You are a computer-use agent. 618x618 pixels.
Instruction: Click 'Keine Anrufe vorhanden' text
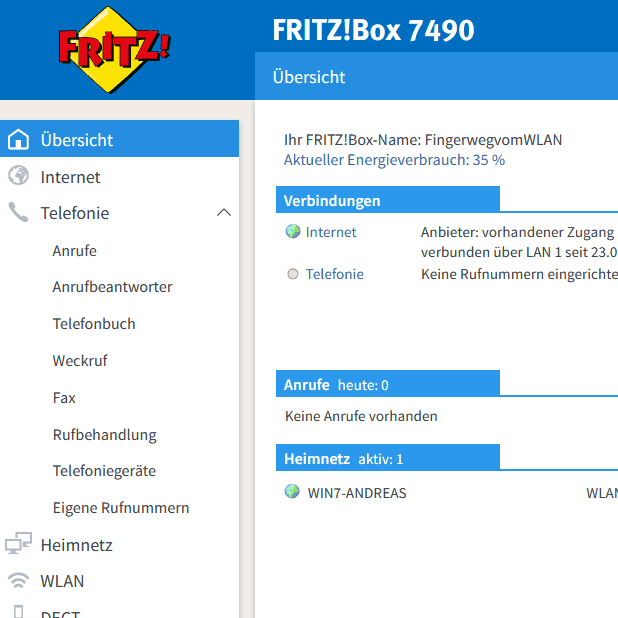(x=361, y=416)
